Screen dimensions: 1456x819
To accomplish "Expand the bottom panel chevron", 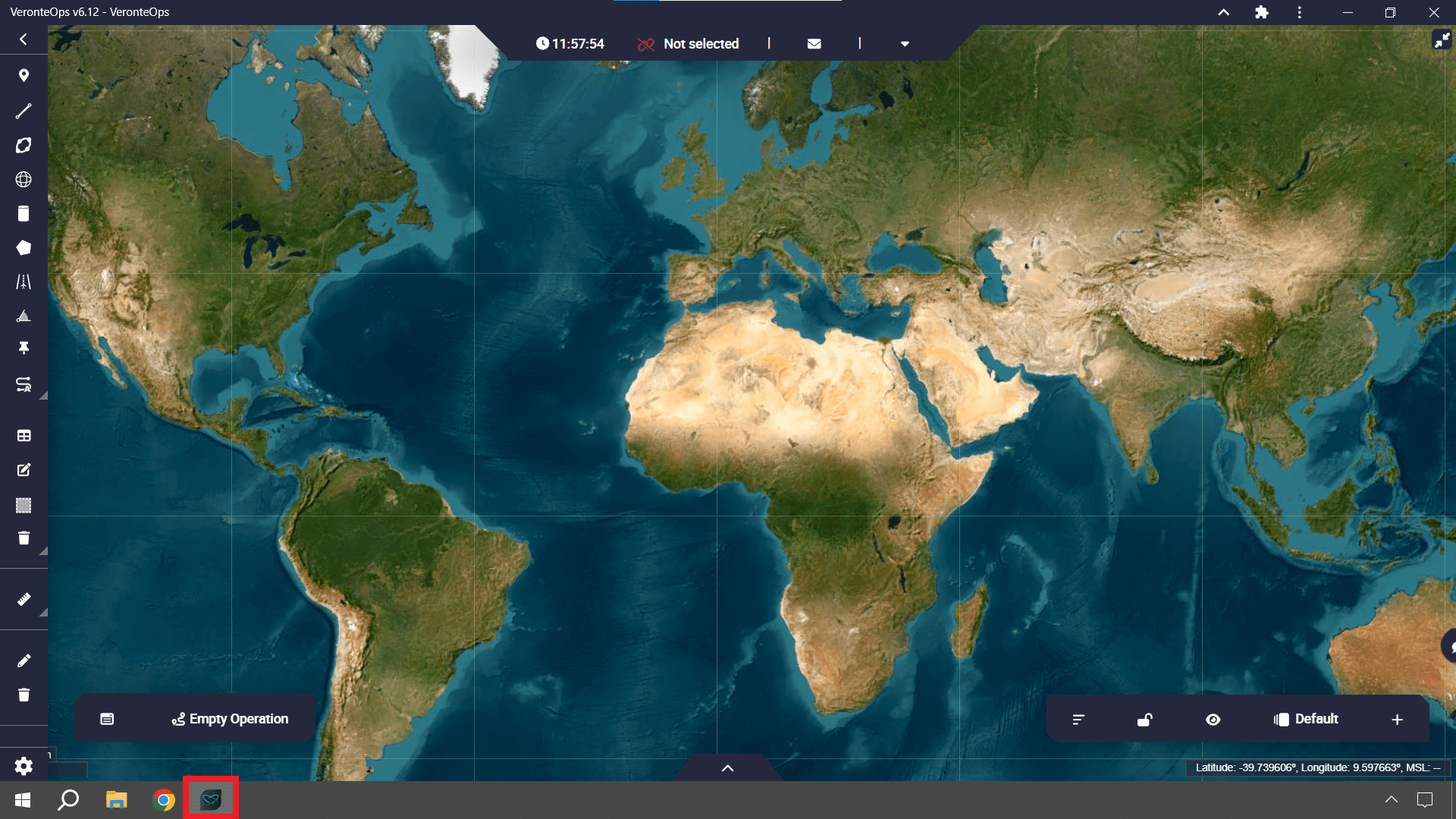I will click(727, 768).
